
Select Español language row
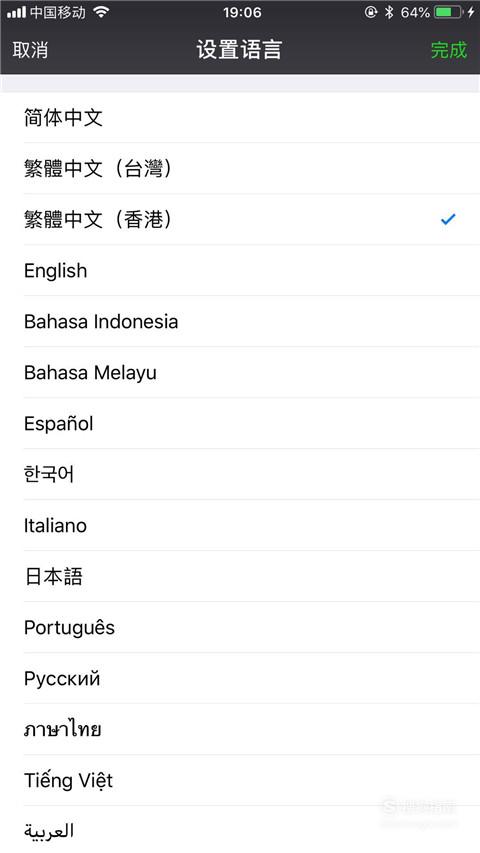[240, 423]
